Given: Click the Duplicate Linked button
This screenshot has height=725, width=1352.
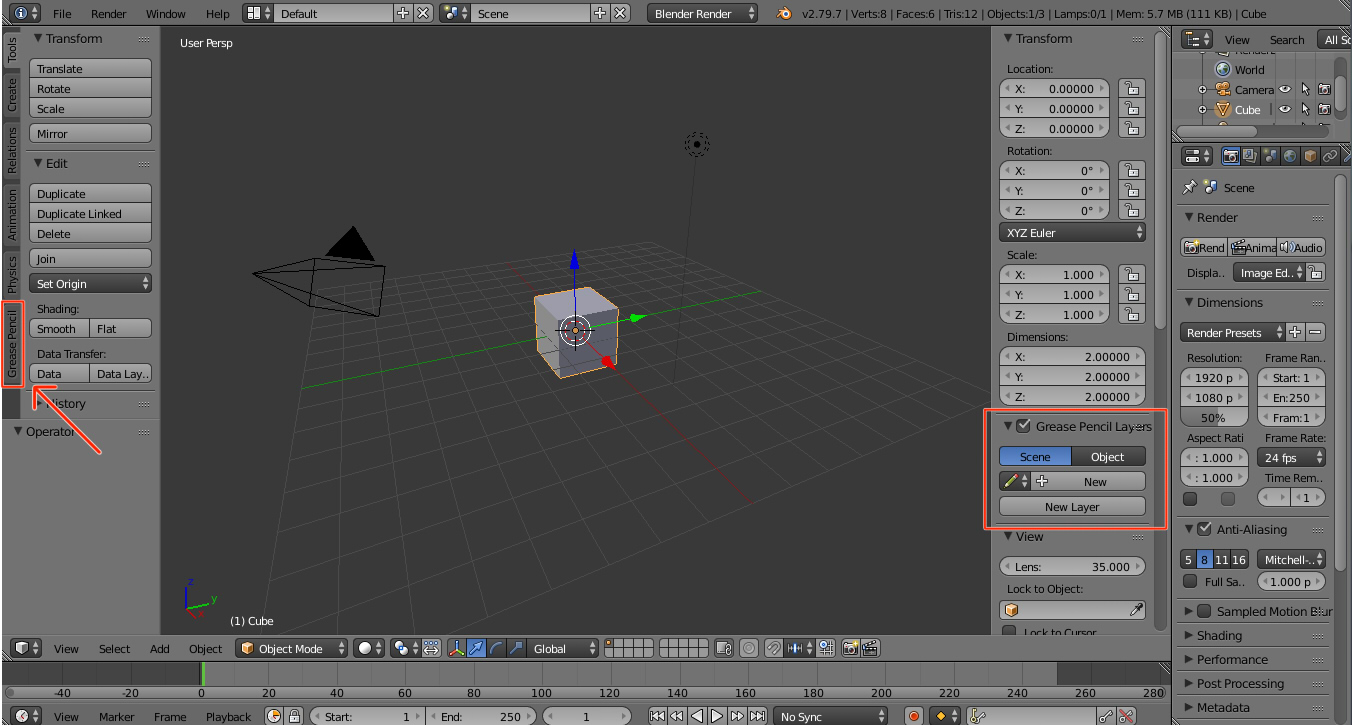Looking at the screenshot, I should coord(90,213).
